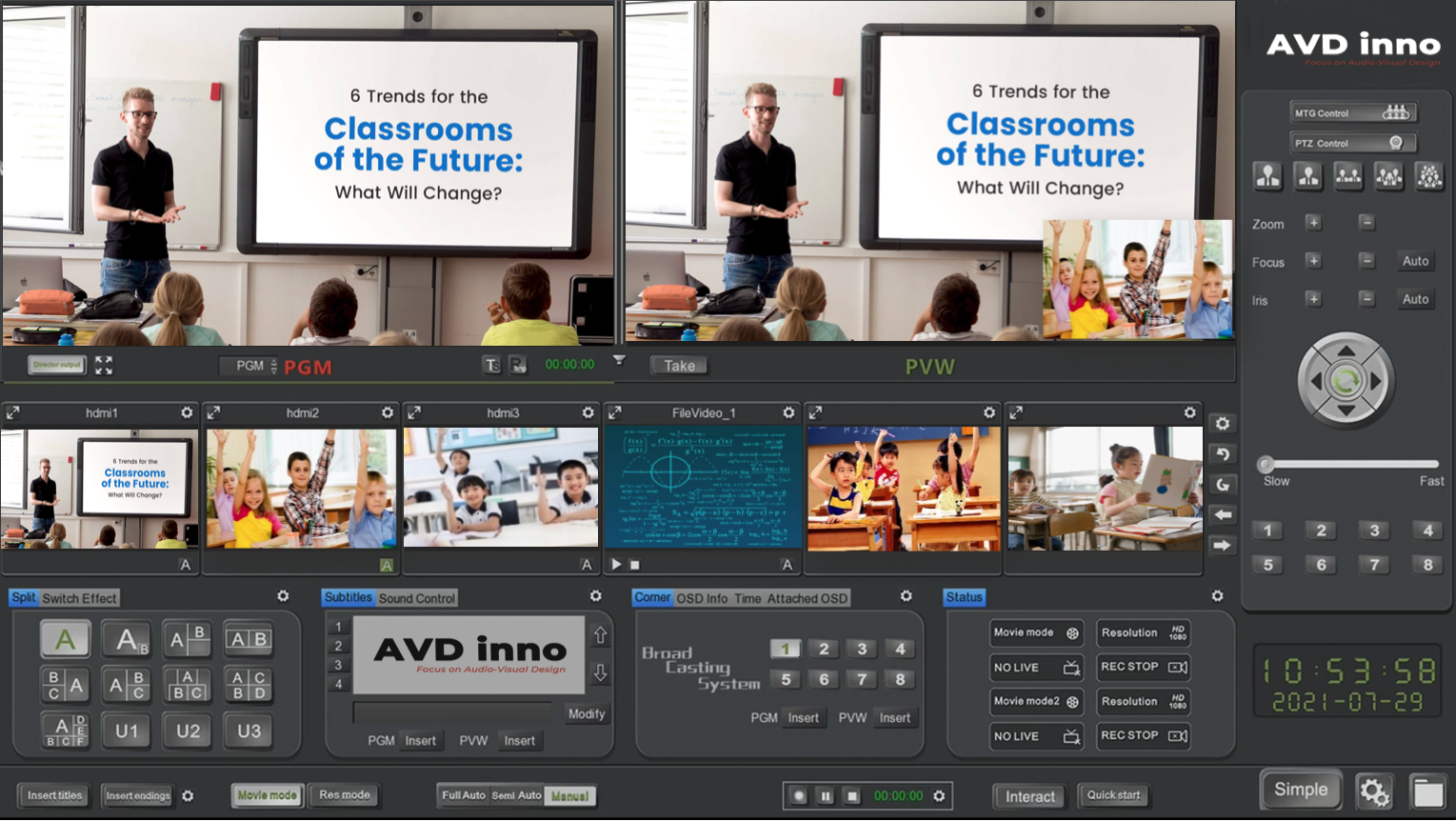
Task: Expand FileVideo_1 source to fullscreen
Action: [615, 412]
